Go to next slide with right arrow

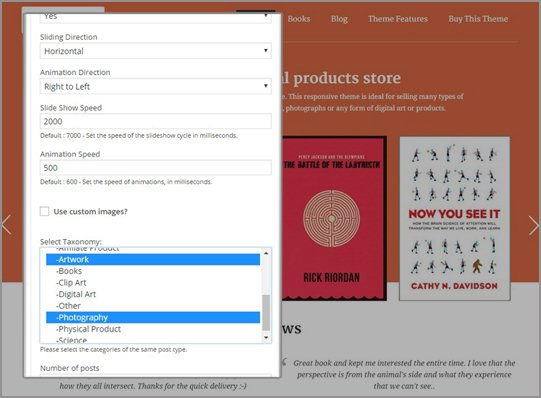click(x=534, y=226)
